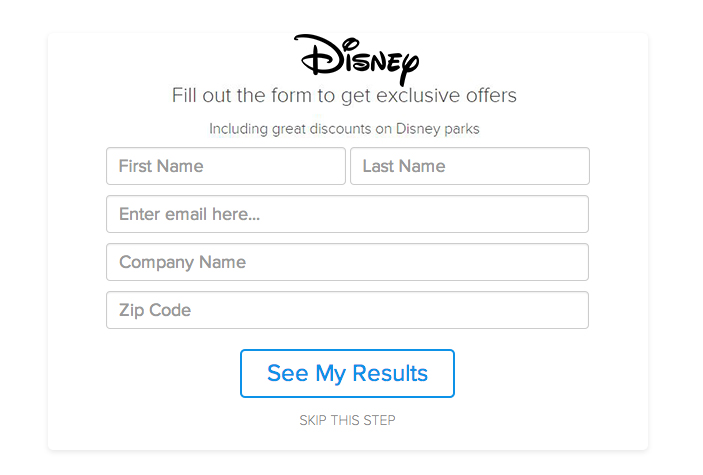
Task: Click the Disney logo
Action: point(356,60)
